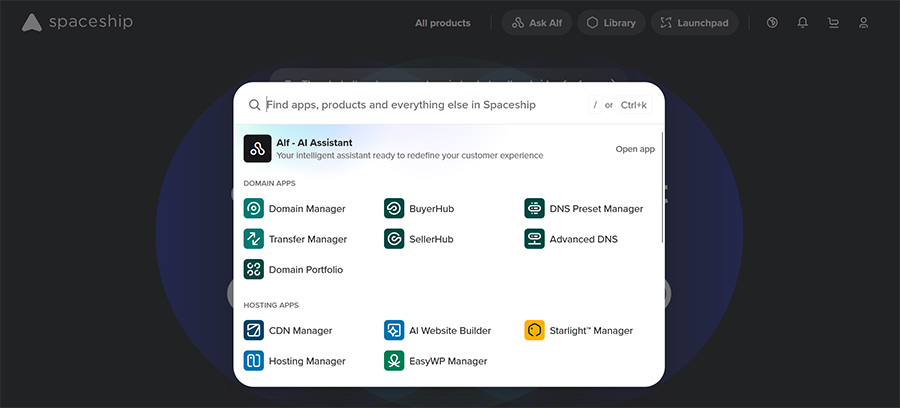Open Transfer Manager label

click(x=308, y=239)
